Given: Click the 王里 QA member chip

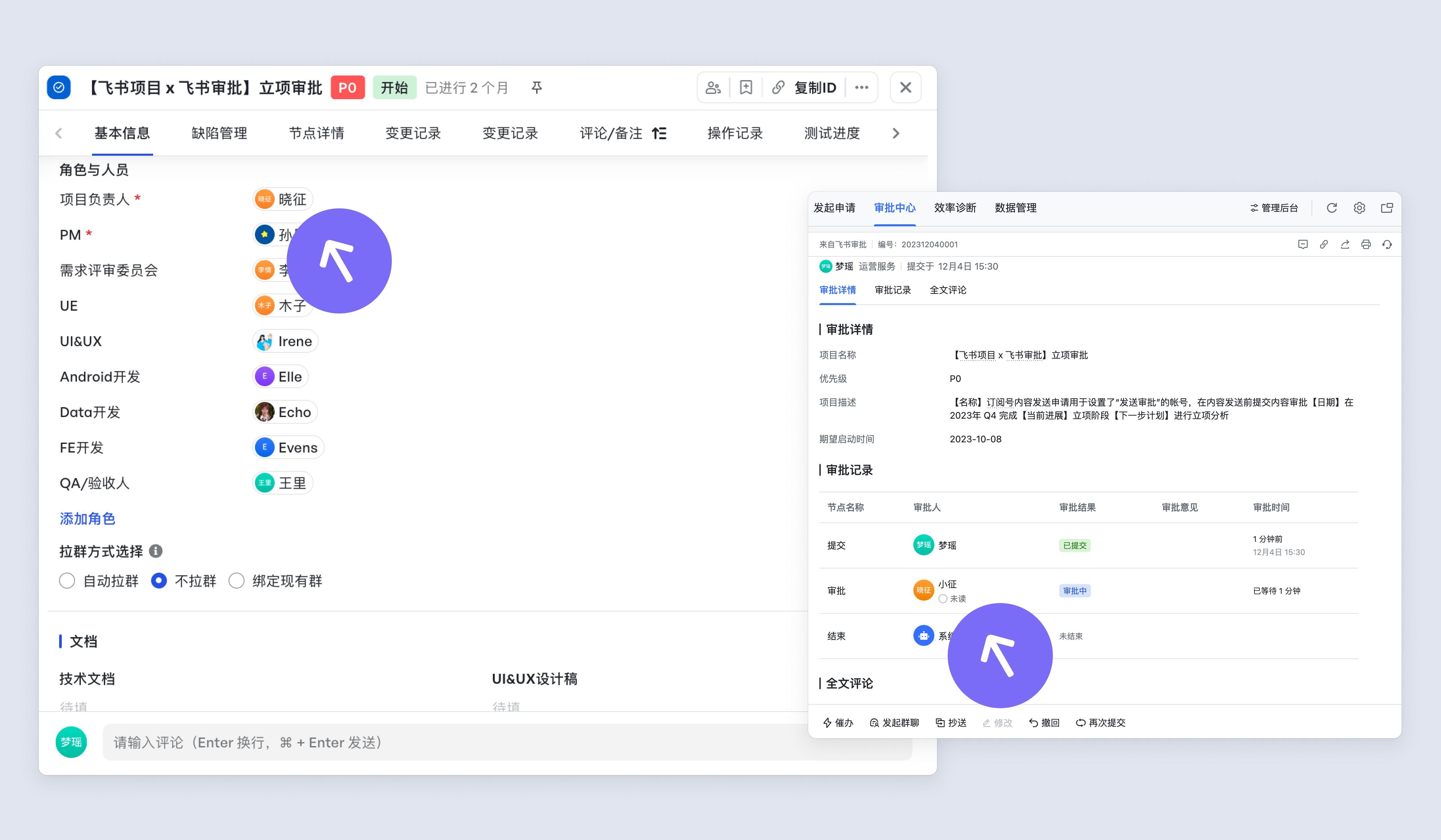Looking at the screenshot, I should coord(283,483).
